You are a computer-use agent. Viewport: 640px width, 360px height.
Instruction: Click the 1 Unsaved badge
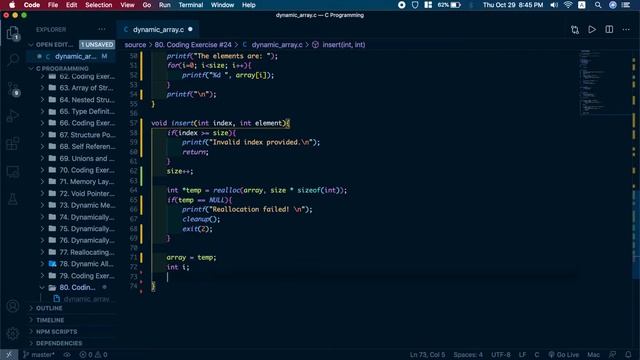pyautogui.click(x=97, y=44)
